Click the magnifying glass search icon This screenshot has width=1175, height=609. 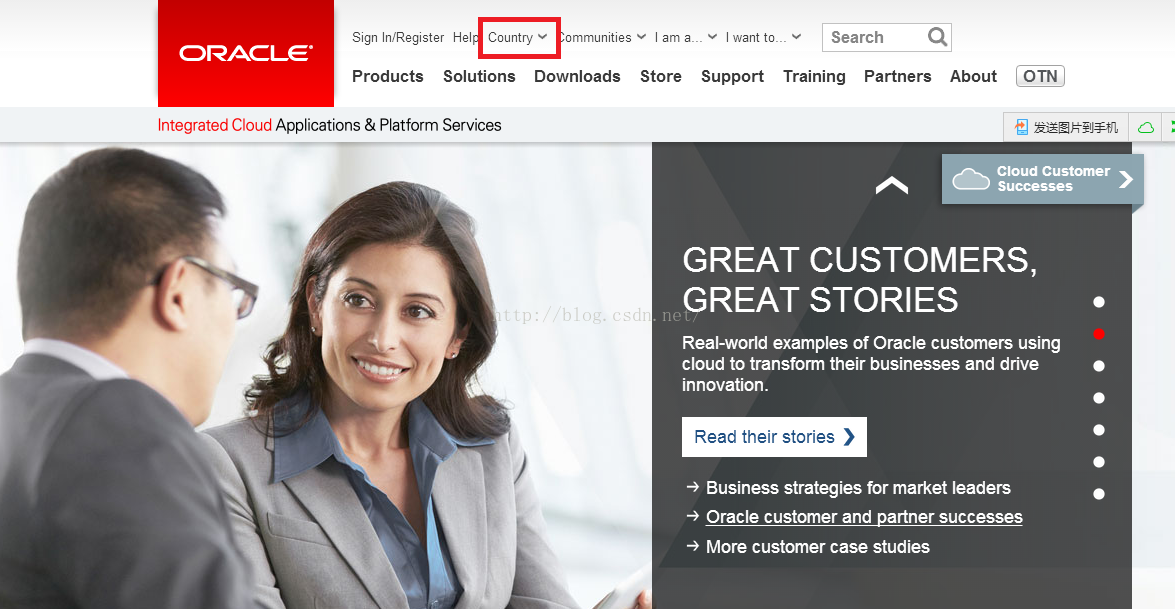(937, 37)
